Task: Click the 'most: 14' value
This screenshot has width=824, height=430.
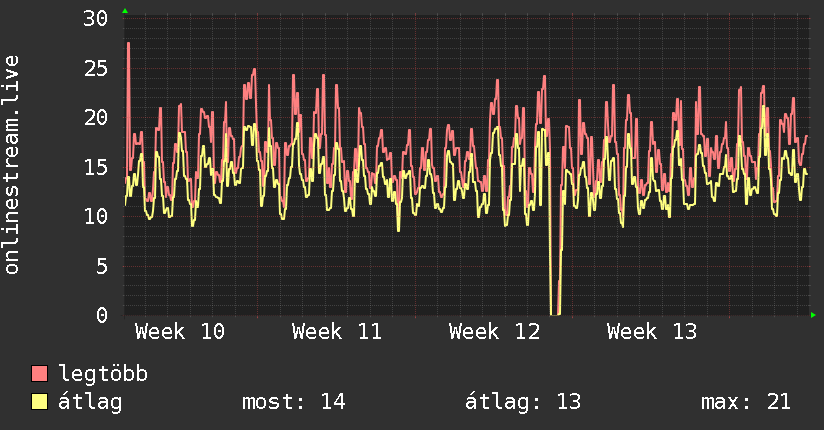Action: coord(293,402)
